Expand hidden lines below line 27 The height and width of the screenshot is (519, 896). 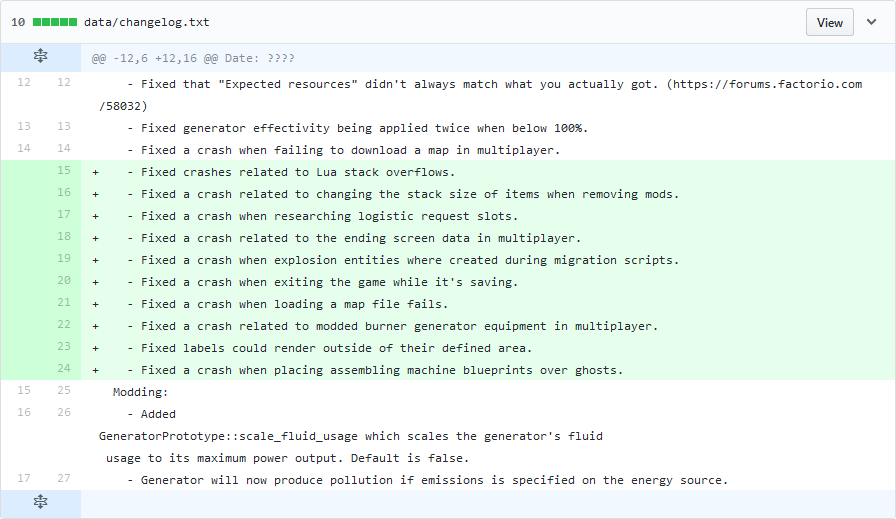pos(41,502)
